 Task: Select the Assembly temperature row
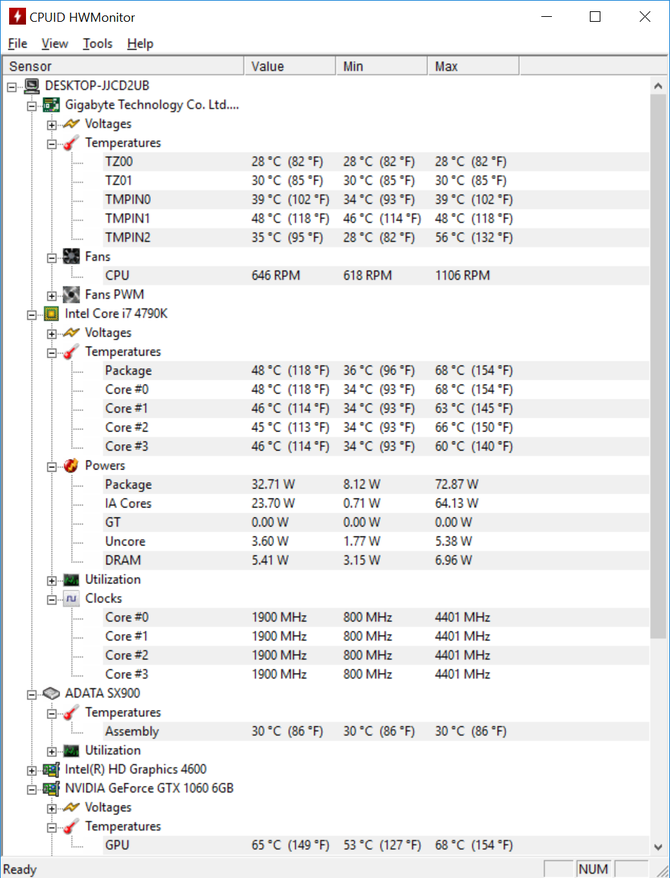376,731
